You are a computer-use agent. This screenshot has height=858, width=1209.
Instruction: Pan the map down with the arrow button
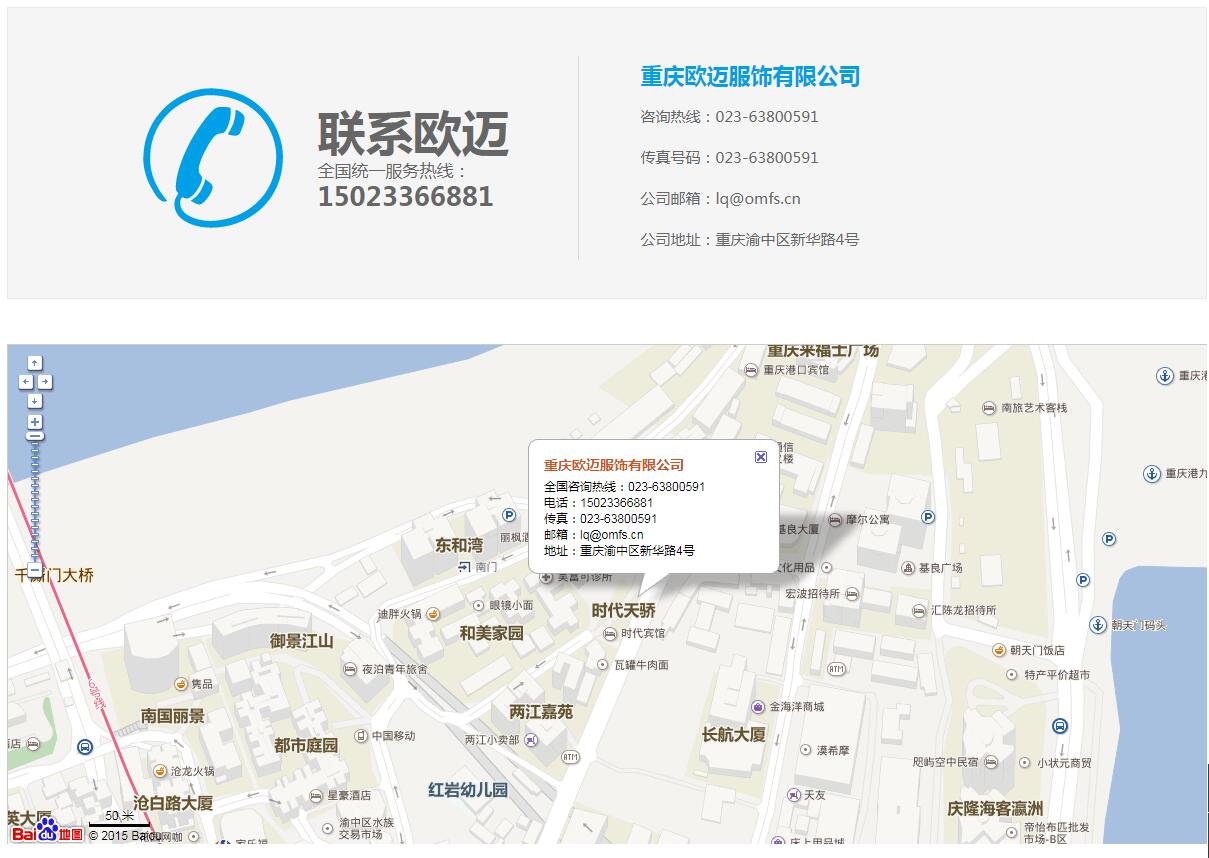[35, 401]
